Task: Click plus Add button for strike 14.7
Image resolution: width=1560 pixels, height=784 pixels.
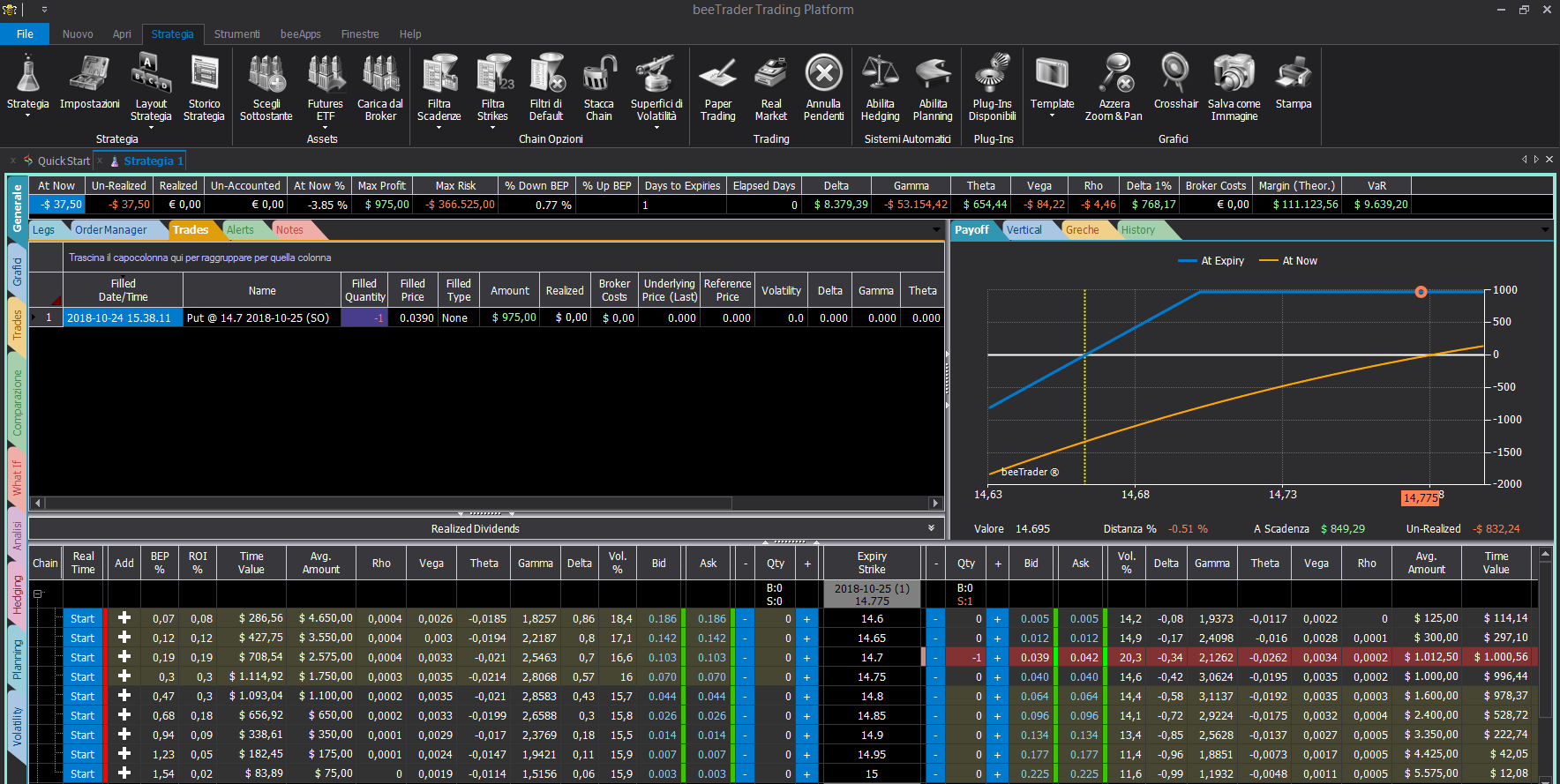Action: pos(124,657)
